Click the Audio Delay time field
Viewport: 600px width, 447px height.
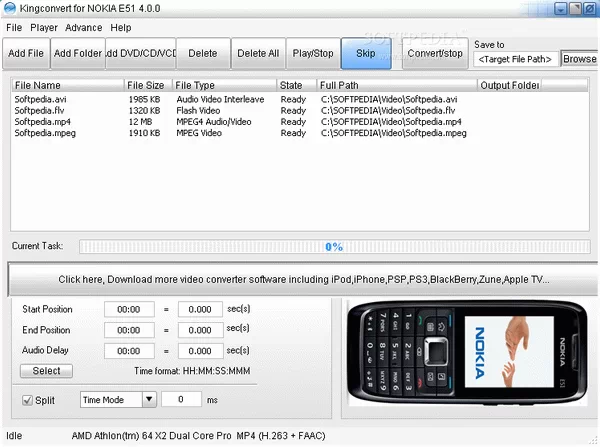tap(129, 351)
